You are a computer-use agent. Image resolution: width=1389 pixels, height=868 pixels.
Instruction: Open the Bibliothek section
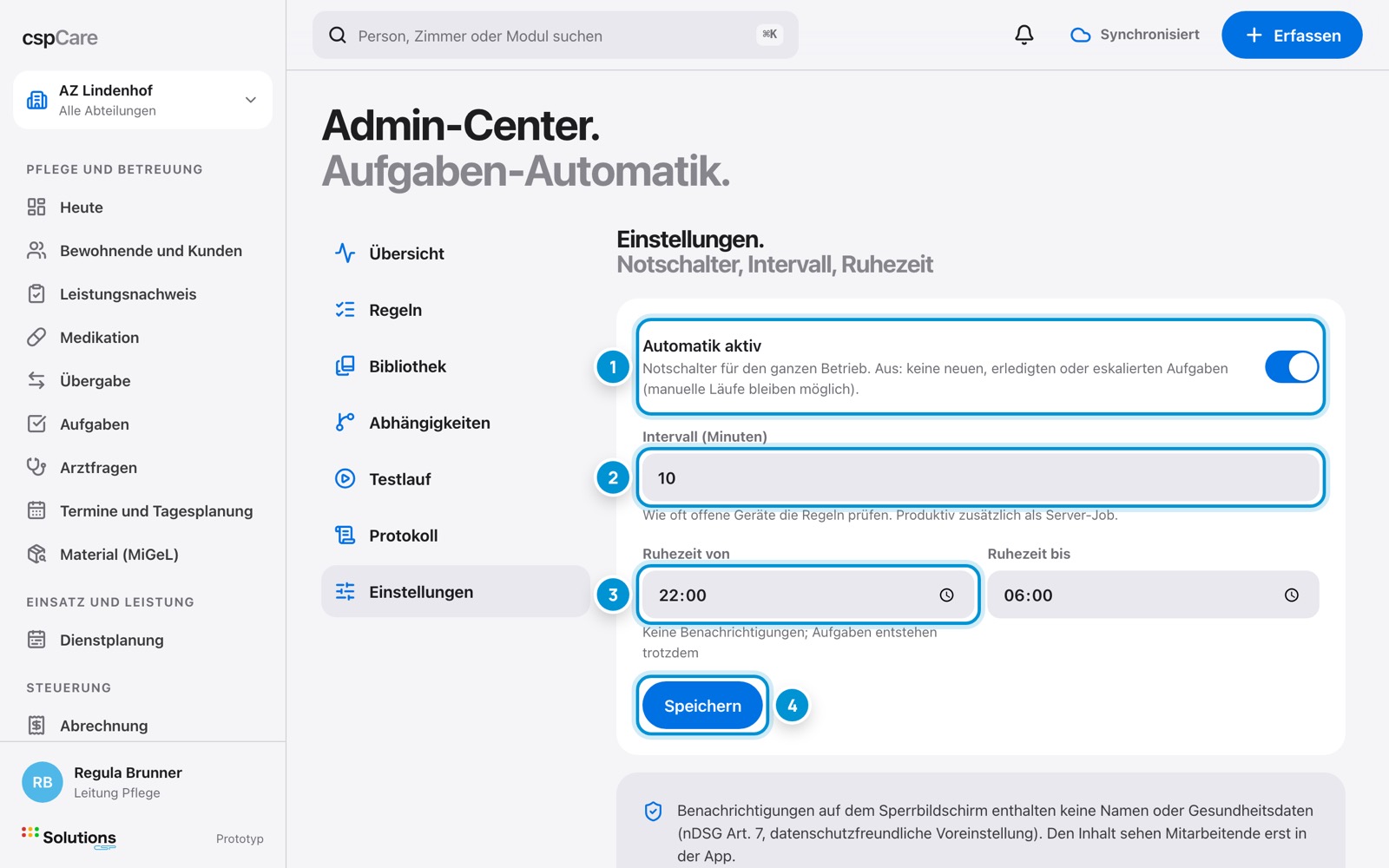coord(456,366)
